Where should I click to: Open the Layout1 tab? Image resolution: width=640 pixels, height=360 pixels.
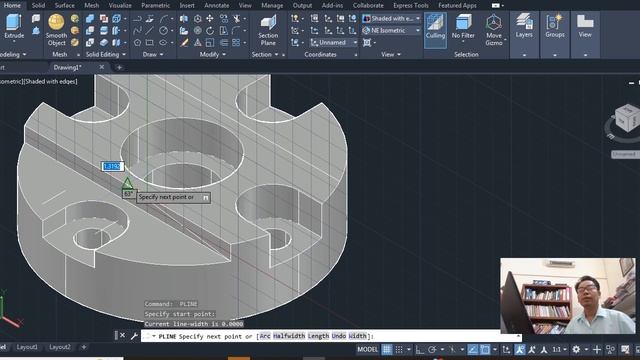point(27,347)
